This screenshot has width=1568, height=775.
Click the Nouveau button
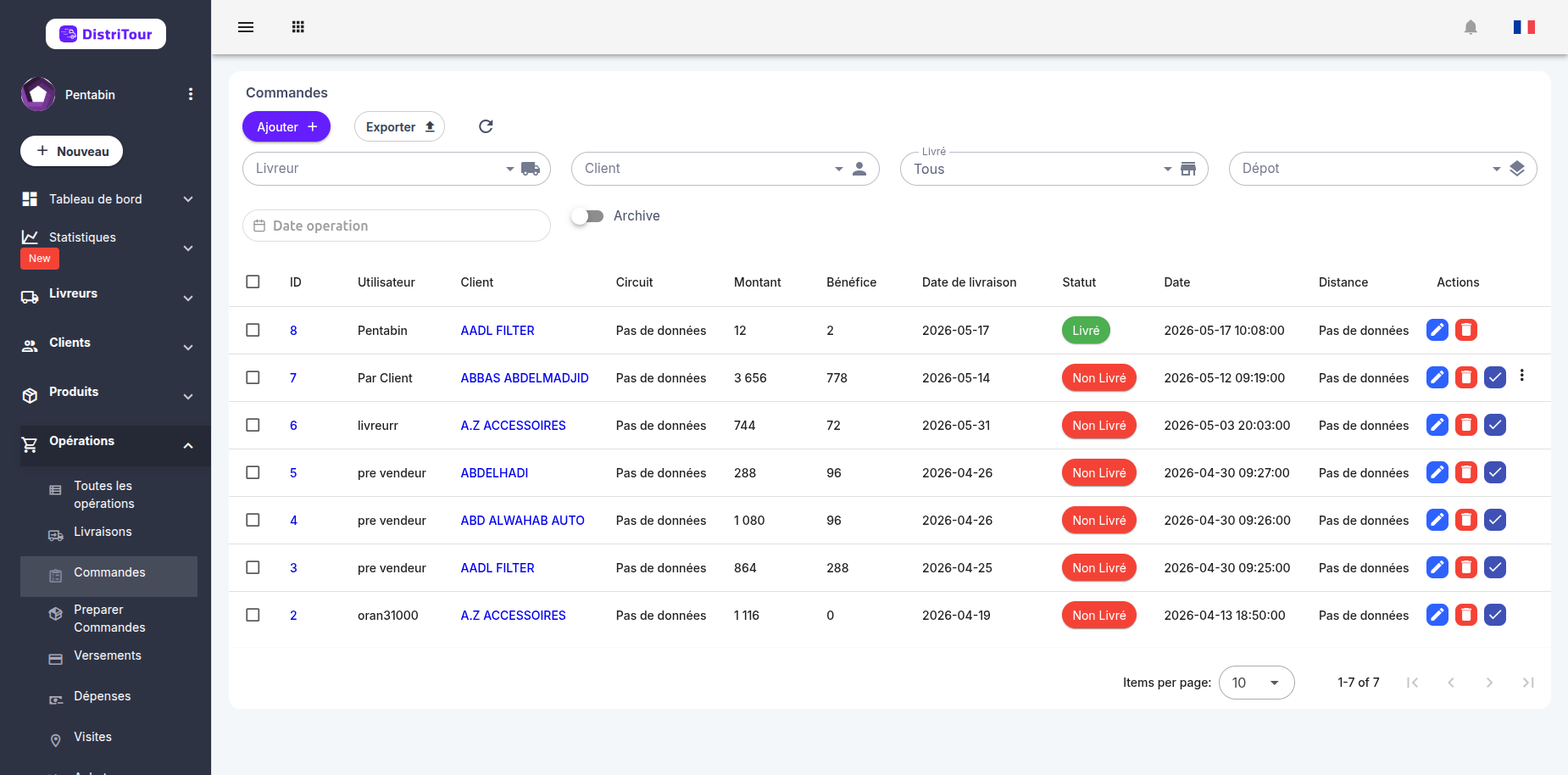tap(71, 151)
